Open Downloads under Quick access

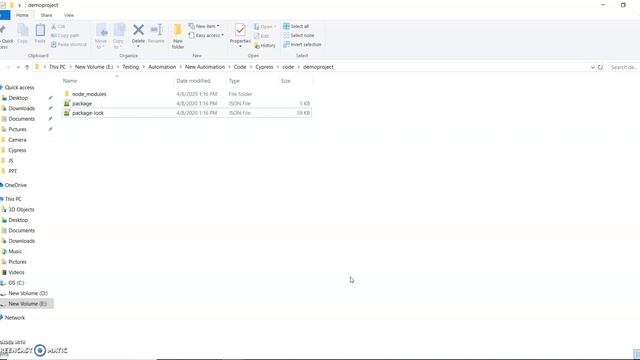point(21,109)
